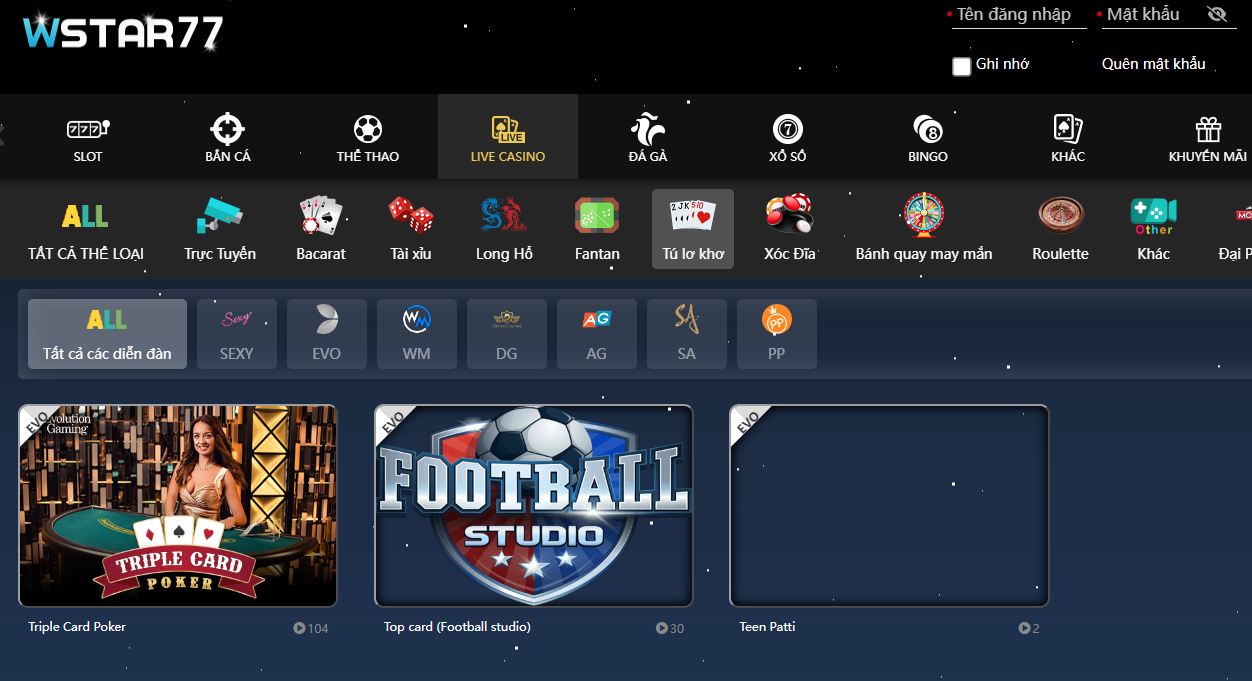Select Bacarat game type
The image size is (1252, 681).
click(321, 229)
